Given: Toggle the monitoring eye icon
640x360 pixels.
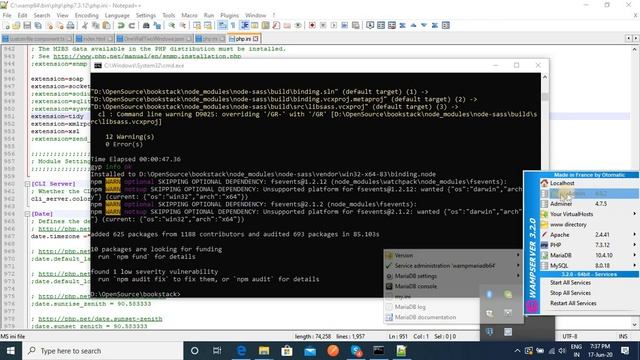Looking at the screenshot, I should (x=298, y=25).
